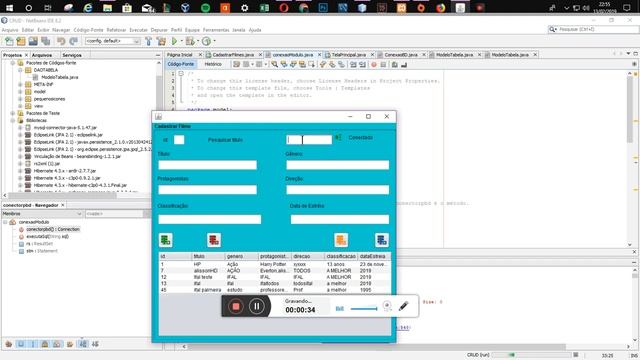Close the Página Inicial tab
The width and height of the screenshot is (640, 360).
200,54
